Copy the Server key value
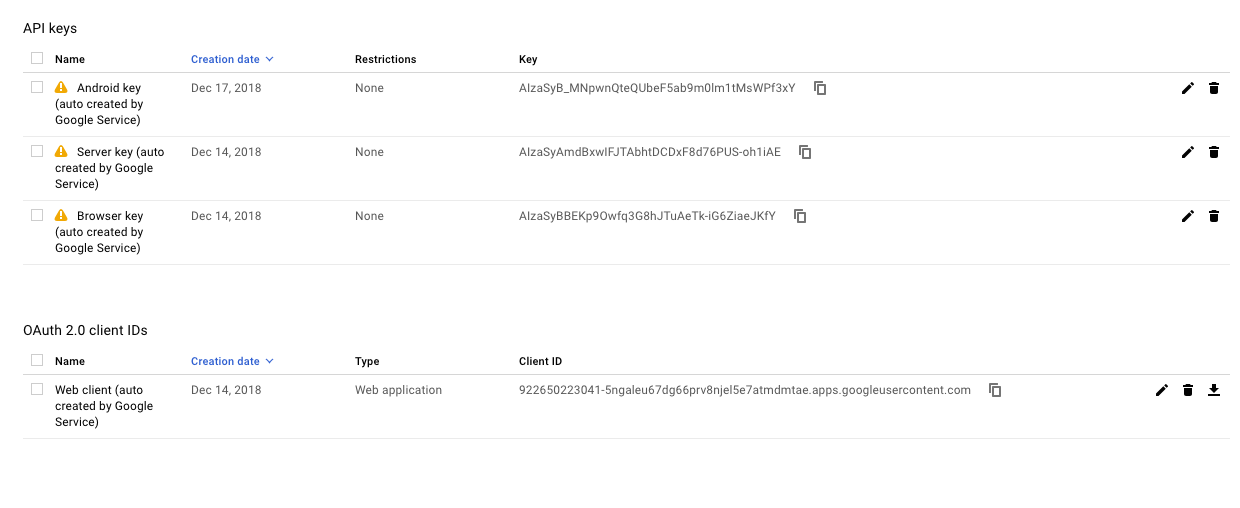Screen dimensions: 1240x508 point(805,152)
